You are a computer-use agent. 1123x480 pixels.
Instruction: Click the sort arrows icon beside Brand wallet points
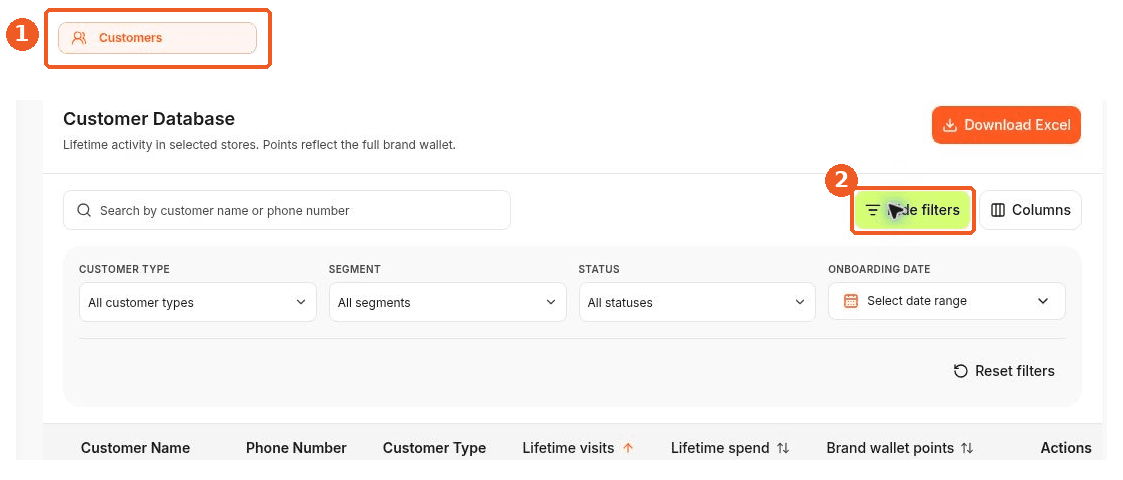[x=967, y=448]
